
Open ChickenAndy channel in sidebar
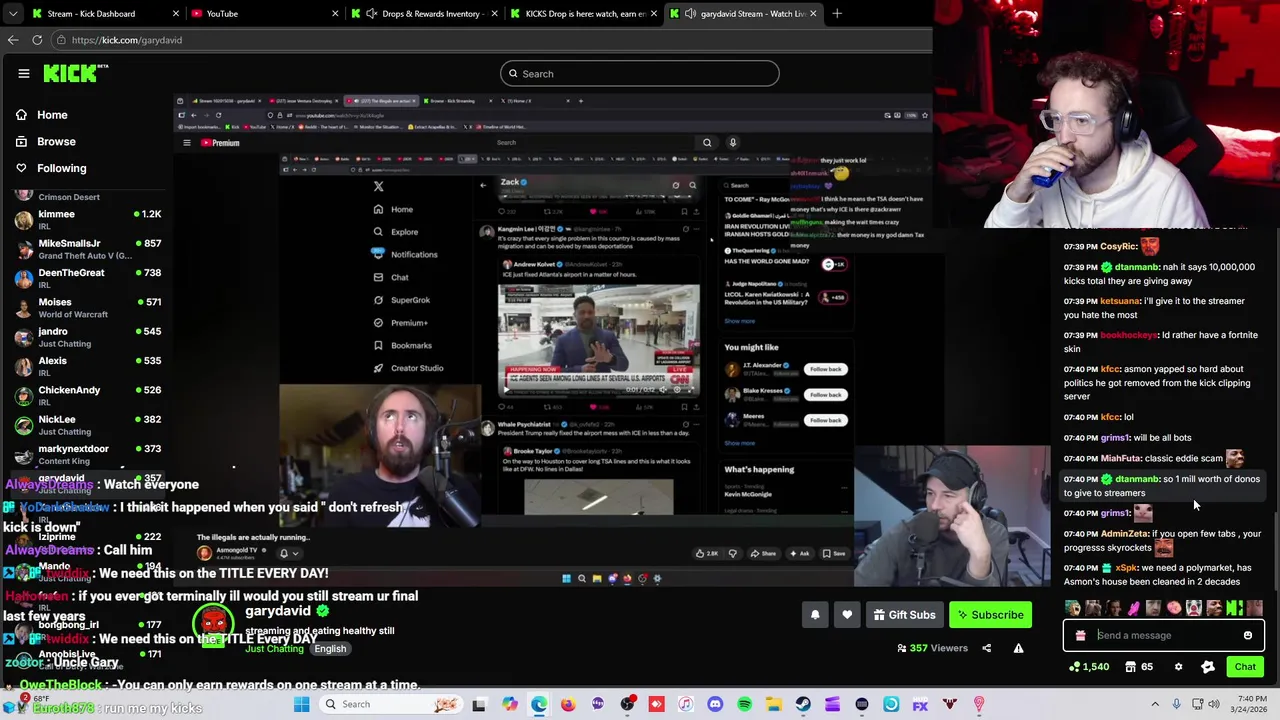pos(88,396)
